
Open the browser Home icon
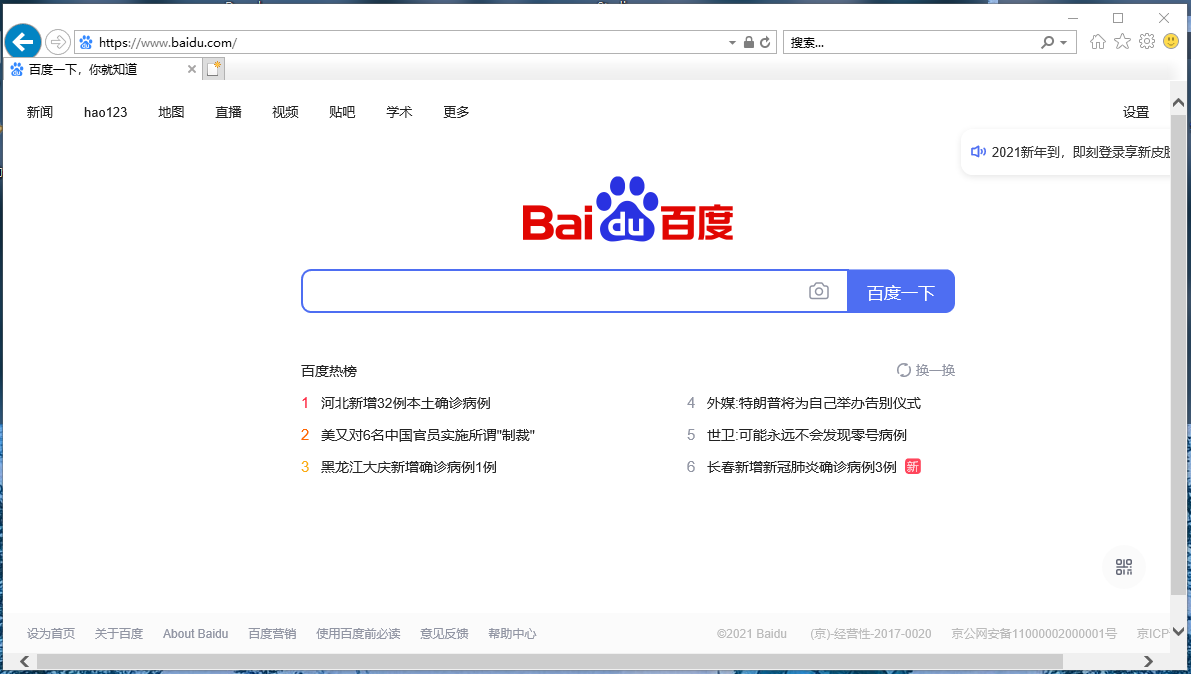tap(1098, 42)
